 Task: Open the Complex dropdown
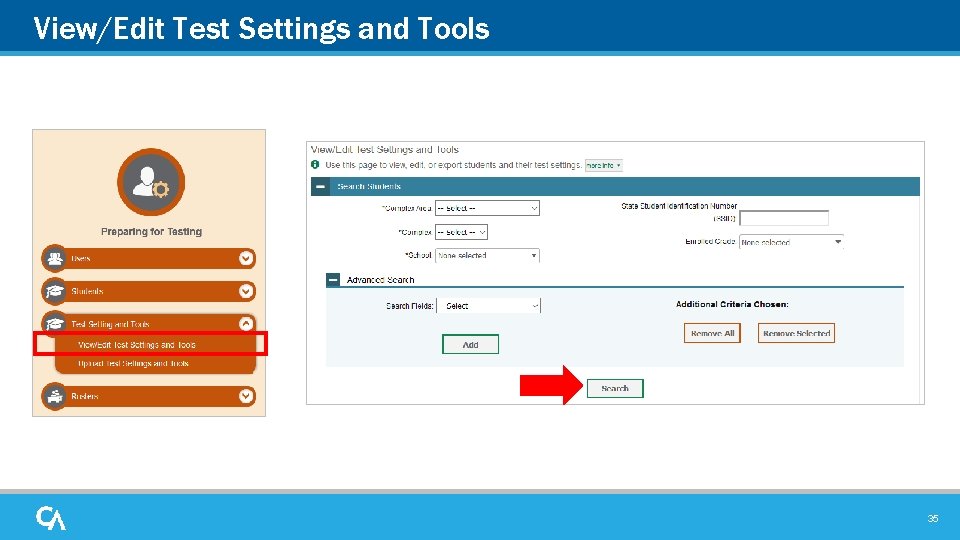(461, 232)
